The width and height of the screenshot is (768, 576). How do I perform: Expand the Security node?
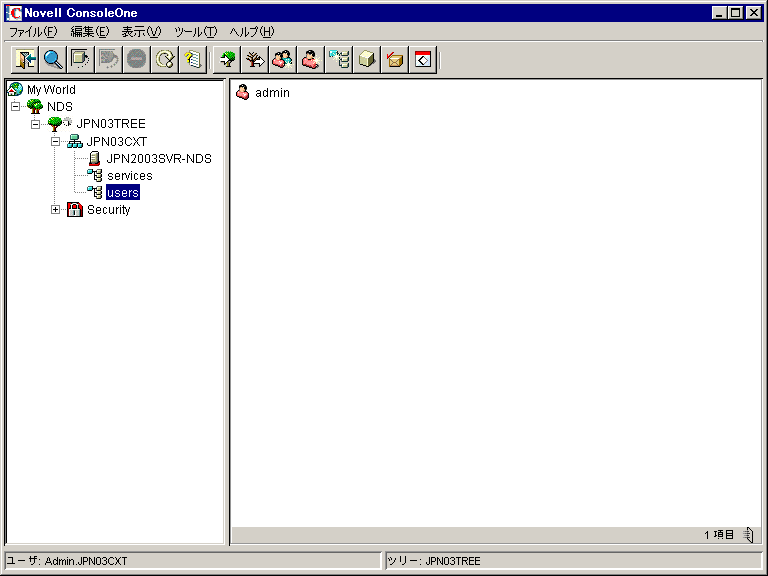55,210
